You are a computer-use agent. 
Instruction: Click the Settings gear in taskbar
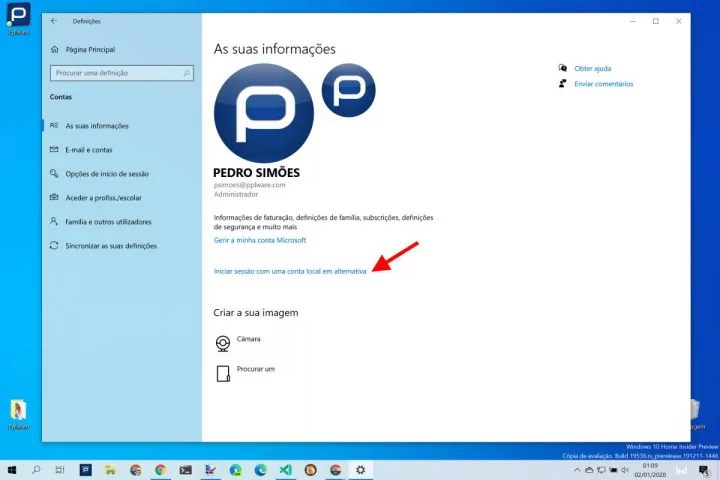(360, 469)
